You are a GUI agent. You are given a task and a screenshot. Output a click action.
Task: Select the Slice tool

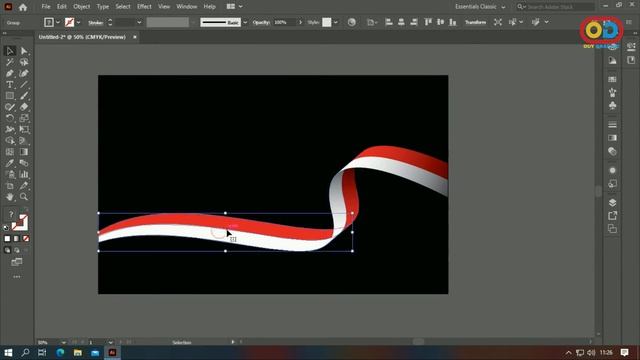pos(24,186)
